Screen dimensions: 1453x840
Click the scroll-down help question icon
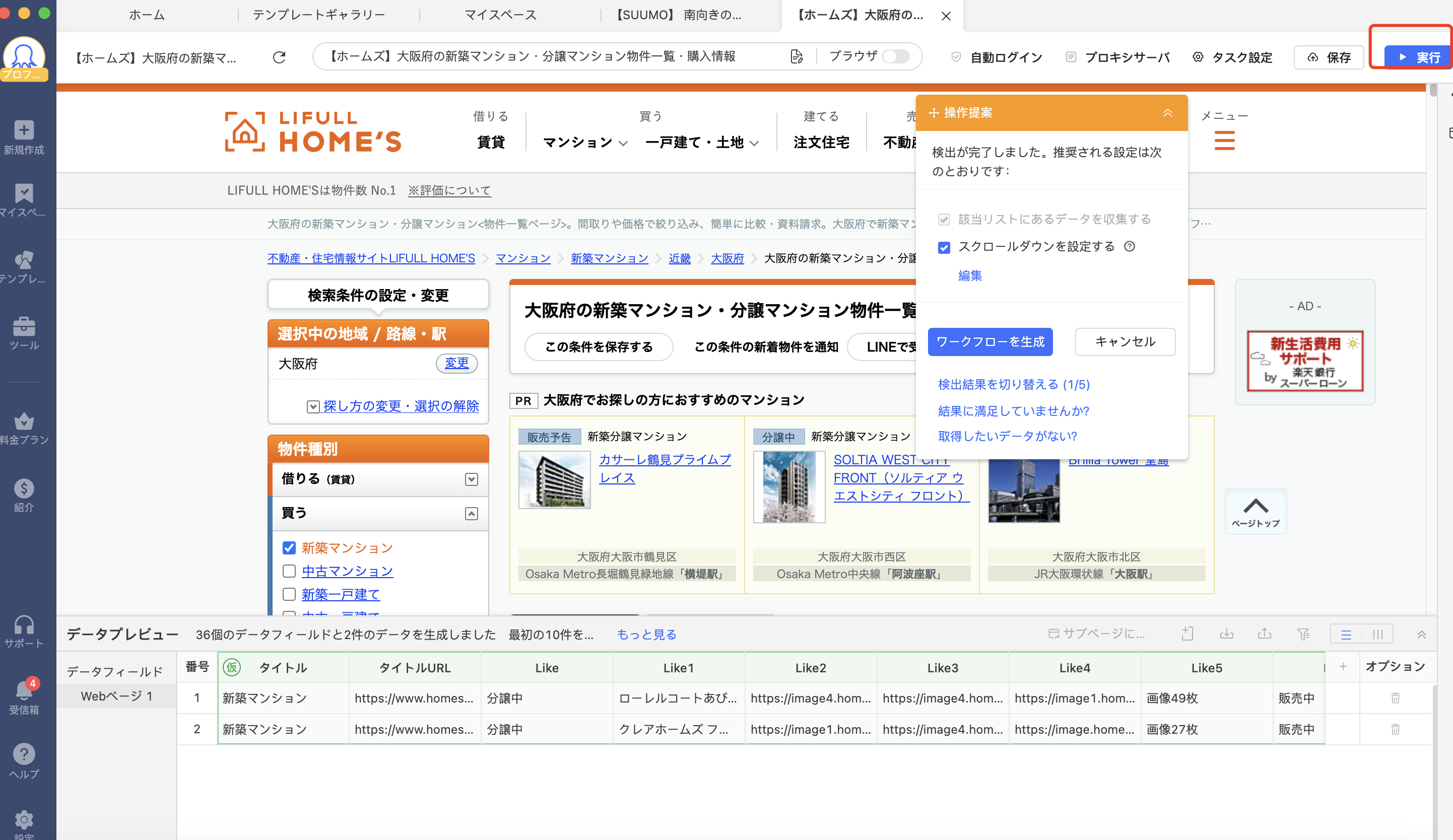pos(1130,246)
